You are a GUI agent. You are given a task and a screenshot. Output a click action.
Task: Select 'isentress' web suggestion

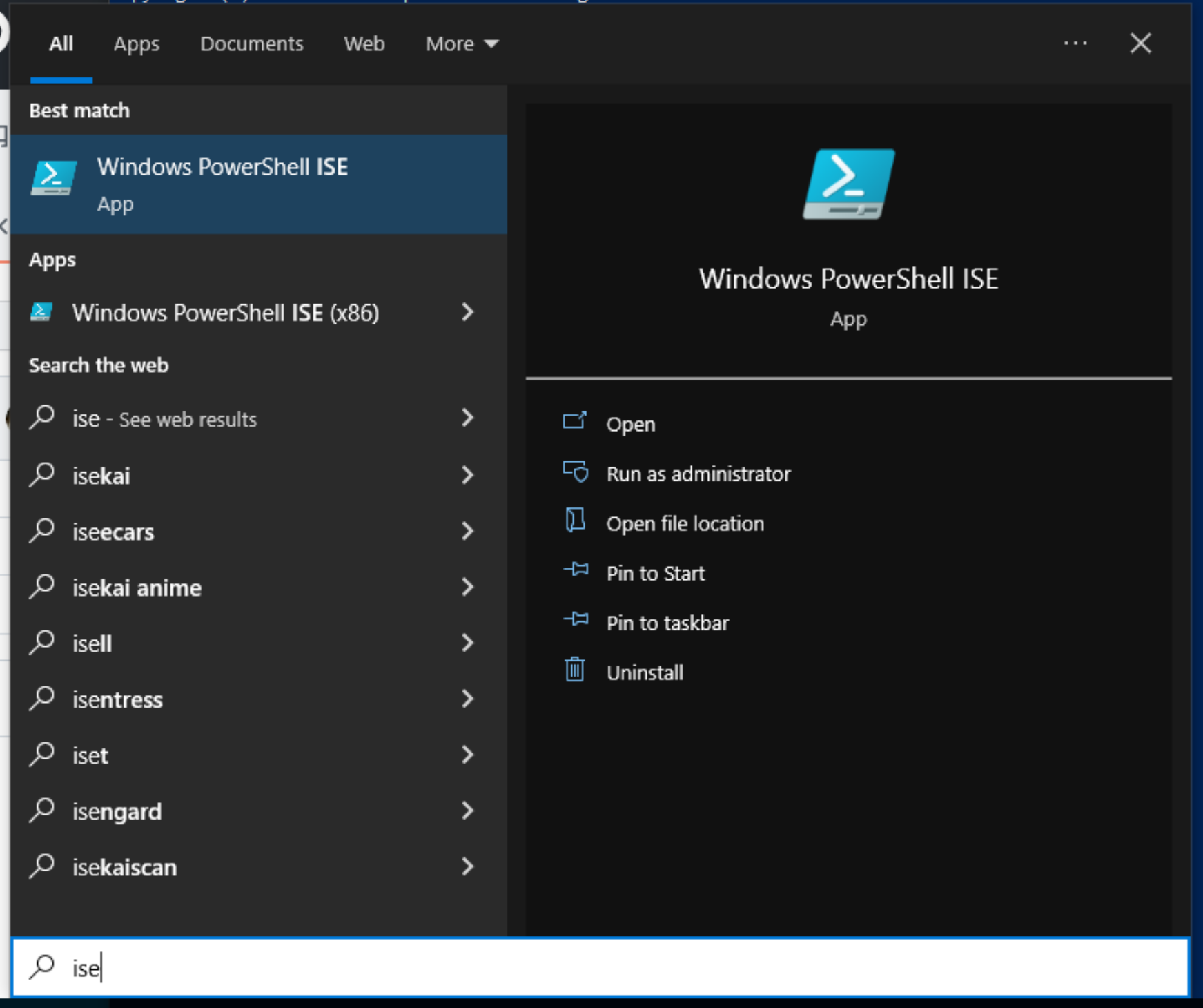click(259, 699)
